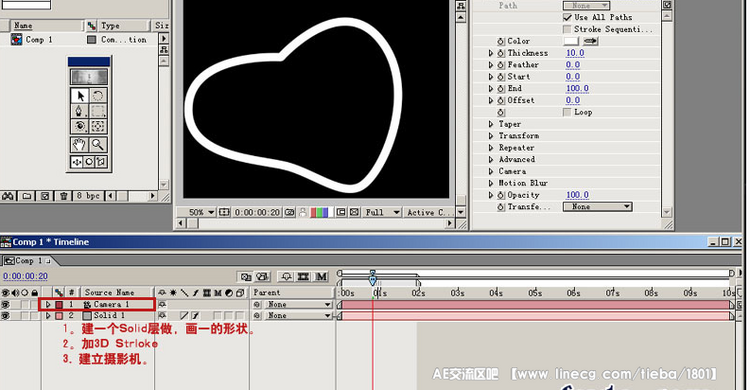Toggle Solid 1 effect switch
This screenshot has width=750, height=390.
click(x=195, y=316)
